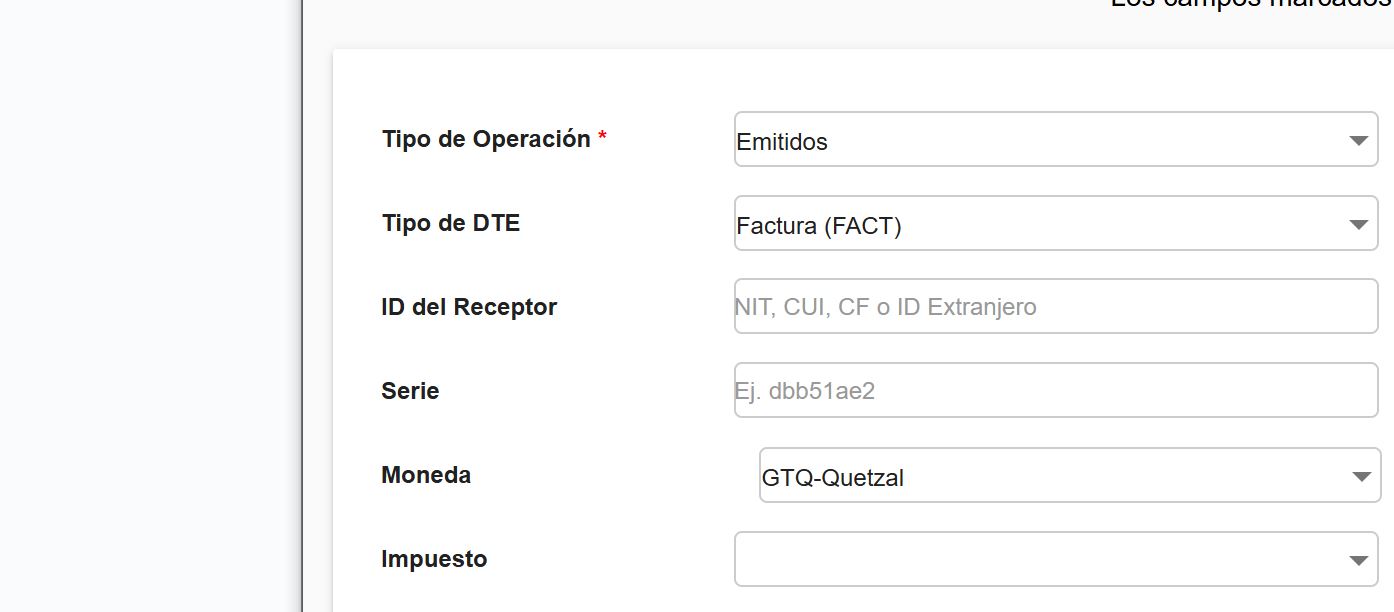Viewport: 1394px width, 612px height.
Task: Click the Serie label
Action: (x=410, y=391)
